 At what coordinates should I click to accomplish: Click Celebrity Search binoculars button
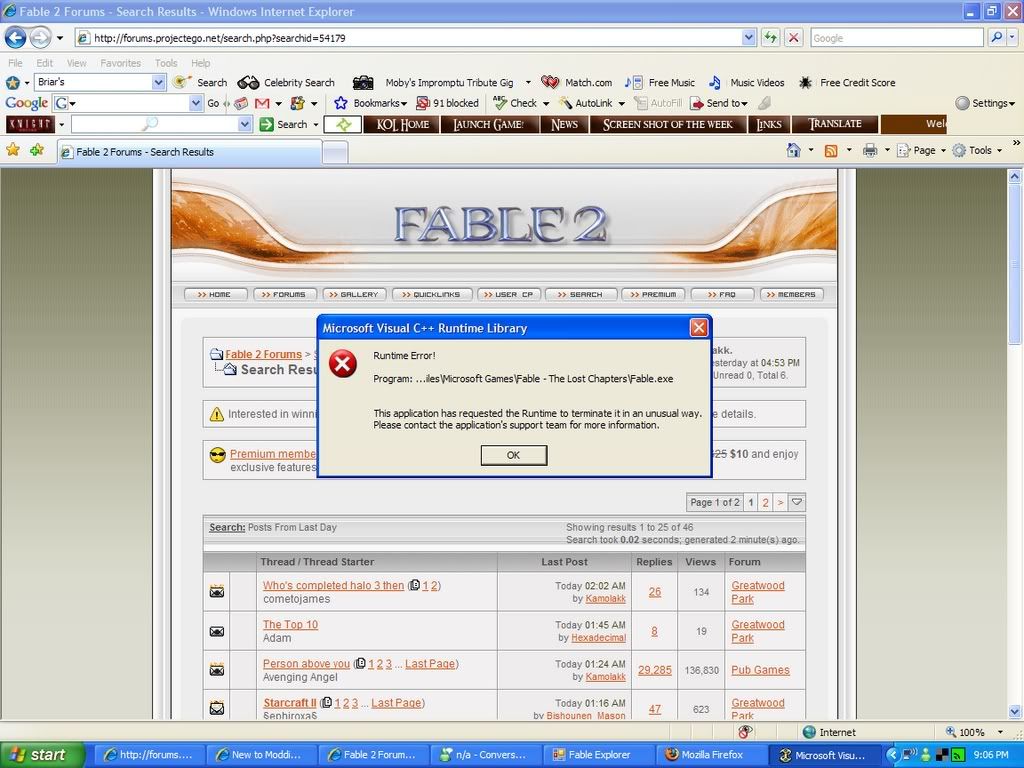click(286, 83)
